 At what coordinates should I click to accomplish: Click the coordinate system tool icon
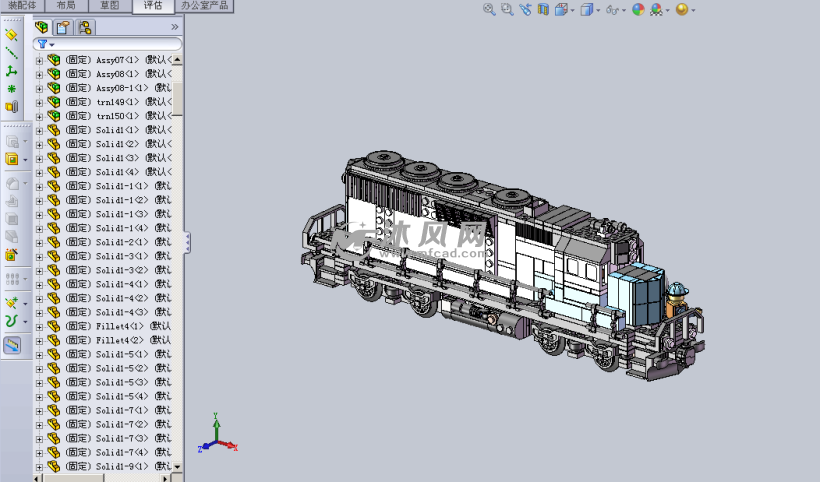tap(12, 71)
